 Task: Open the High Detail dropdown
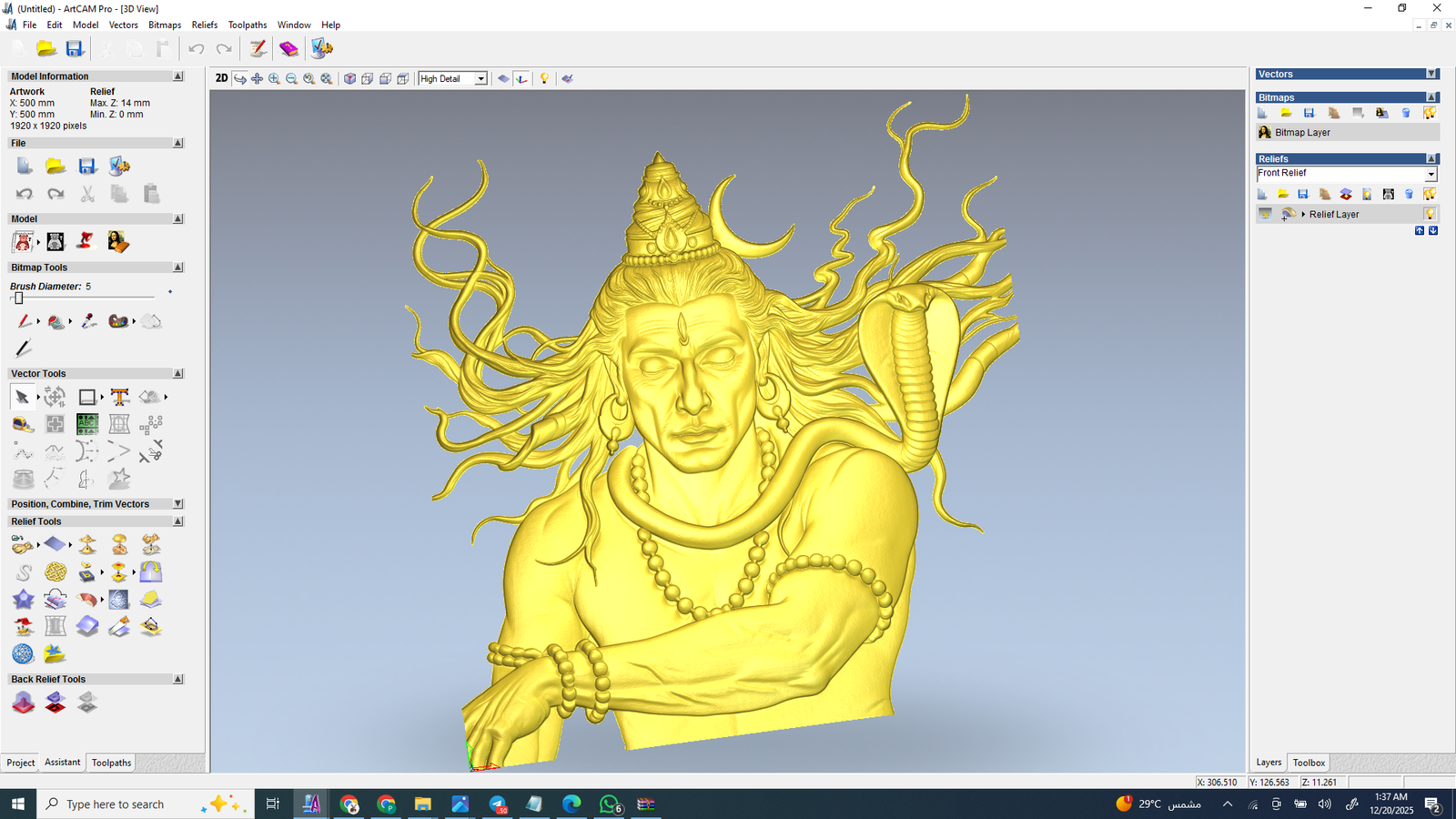click(x=480, y=79)
